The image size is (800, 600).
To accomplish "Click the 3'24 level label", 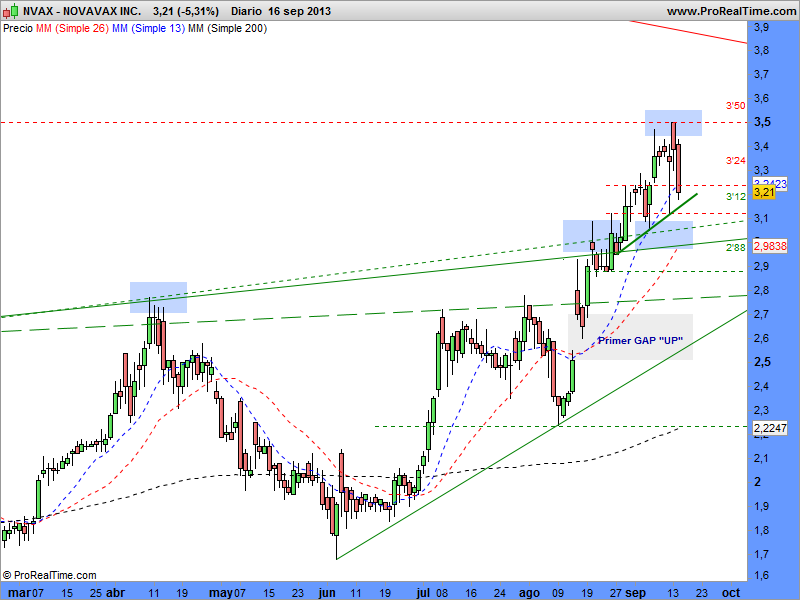I will click(735, 161).
